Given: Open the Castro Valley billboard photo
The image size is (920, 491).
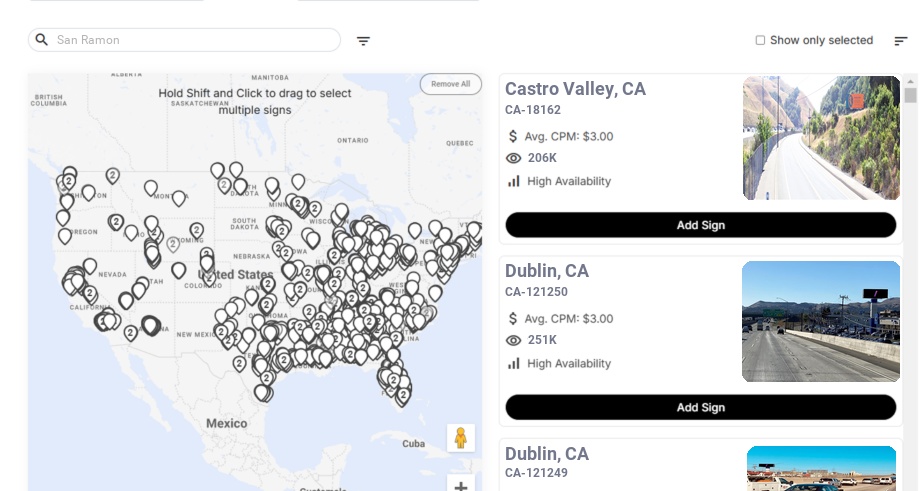Looking at the screenshot, I should 821,138.
